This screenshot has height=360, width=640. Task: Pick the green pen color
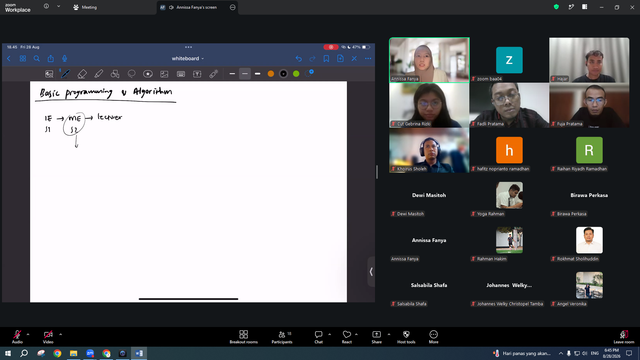coord(296,74)
